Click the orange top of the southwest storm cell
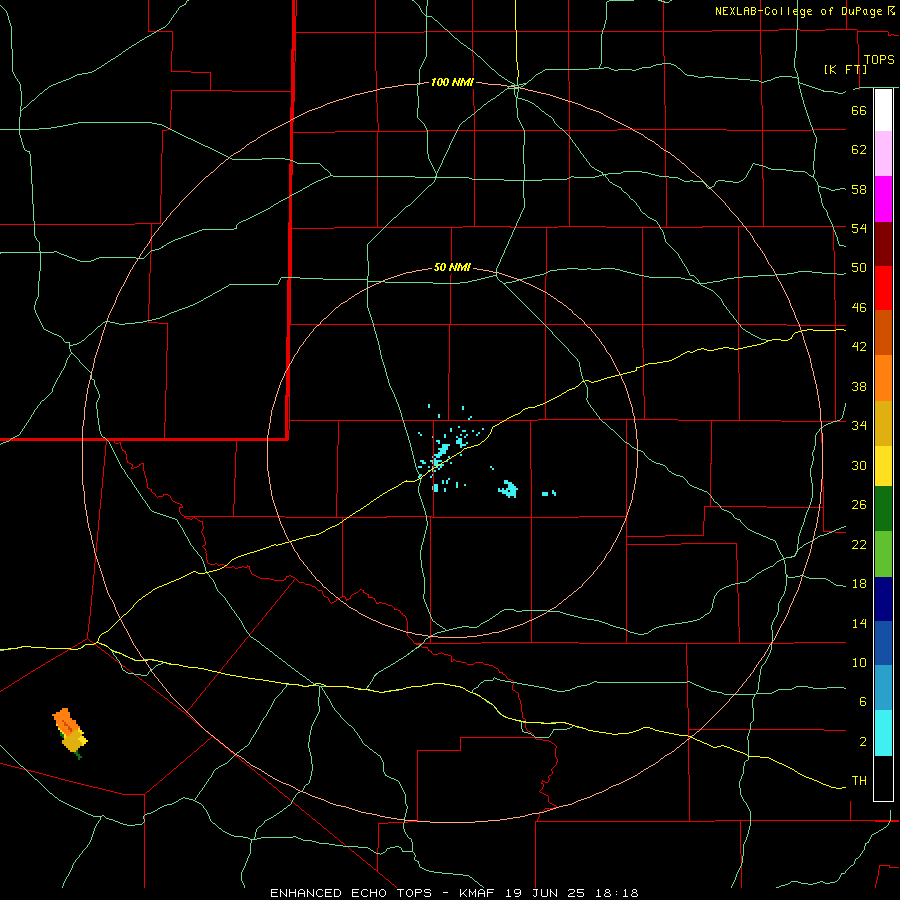Viewport: 900px width, 900px height. coord(64,719)
